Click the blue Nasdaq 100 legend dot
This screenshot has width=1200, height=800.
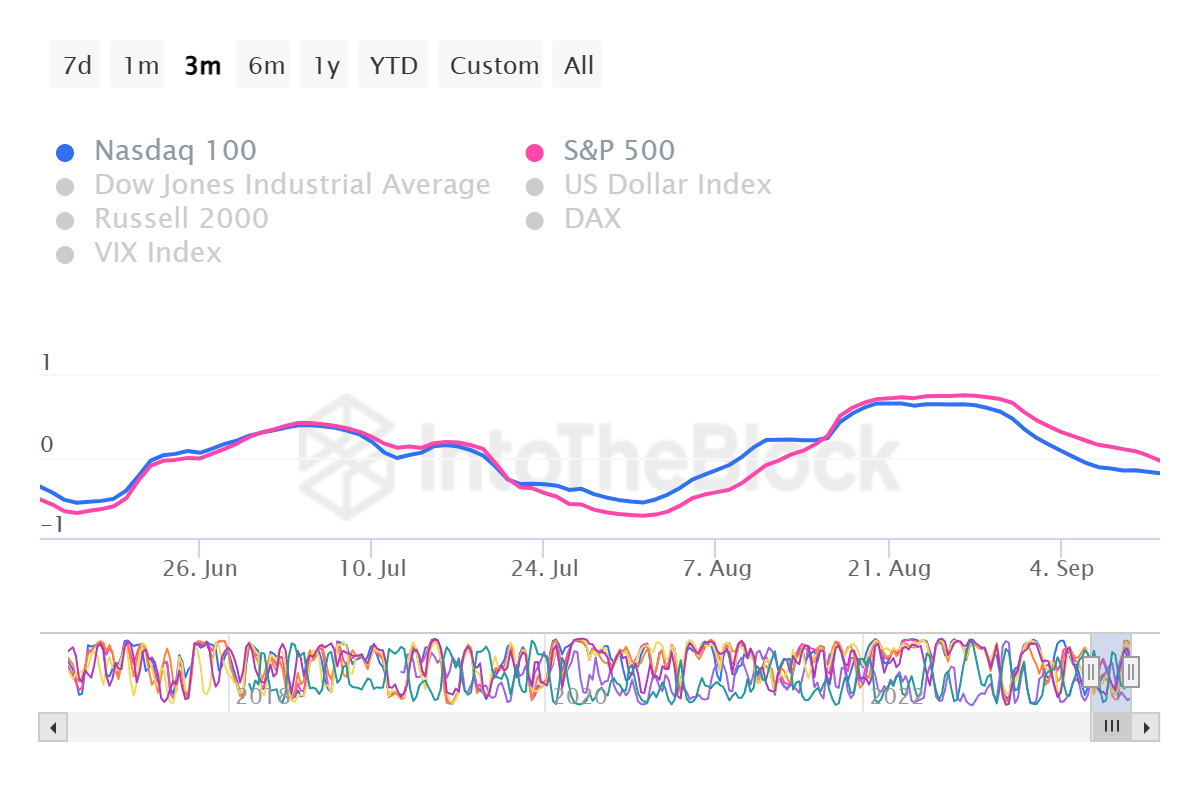coord(65,151)
